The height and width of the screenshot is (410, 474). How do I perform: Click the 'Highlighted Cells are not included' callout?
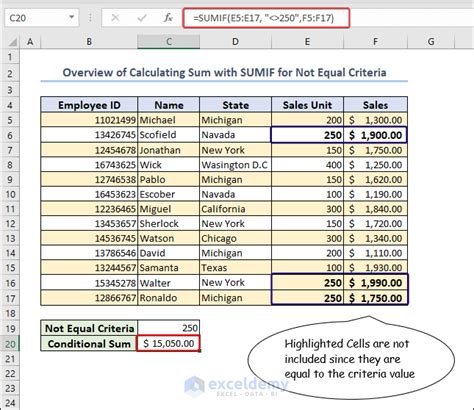coord(351,358)
